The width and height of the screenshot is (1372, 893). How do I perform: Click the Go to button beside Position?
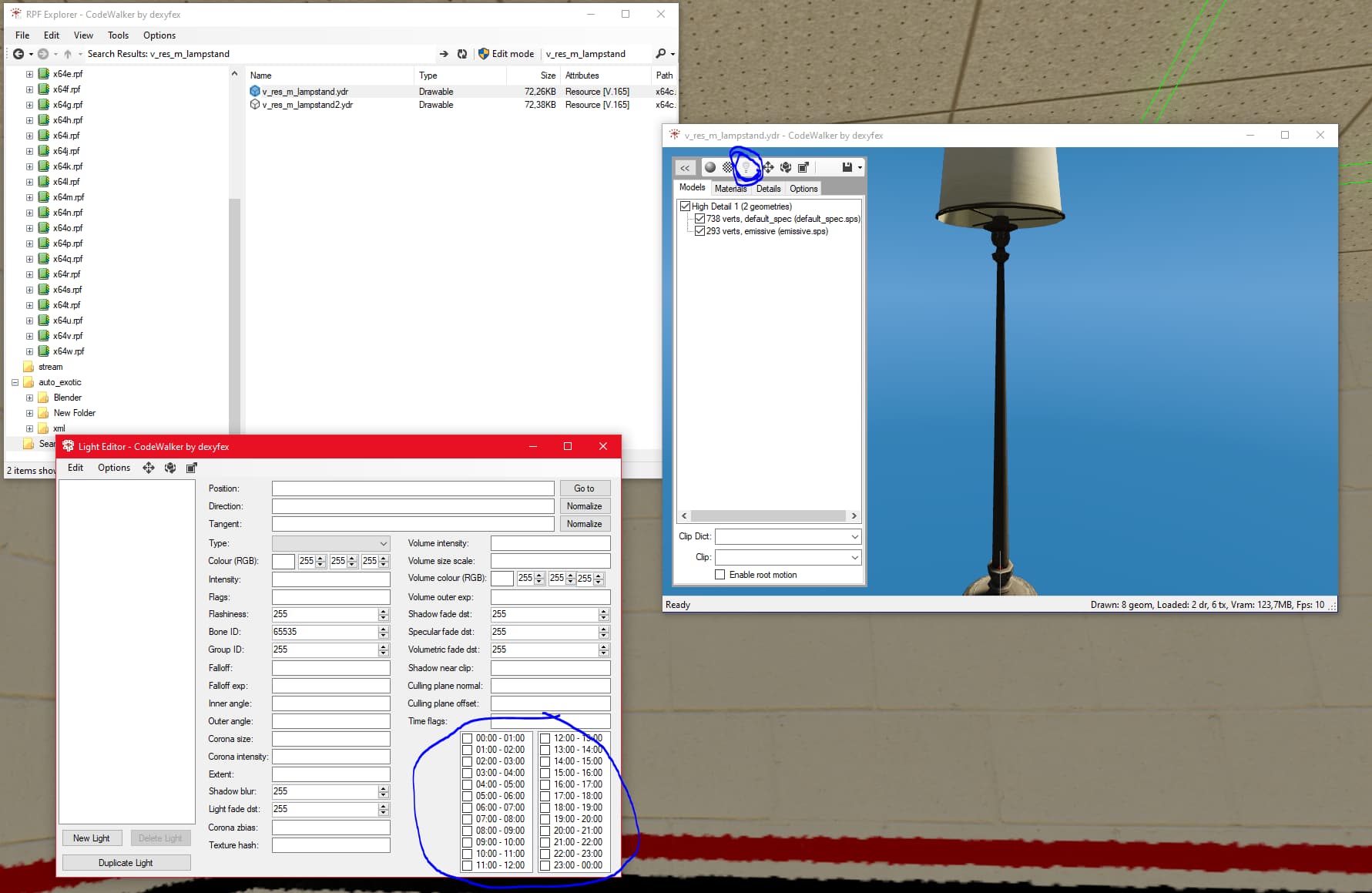tap(584, 488)
